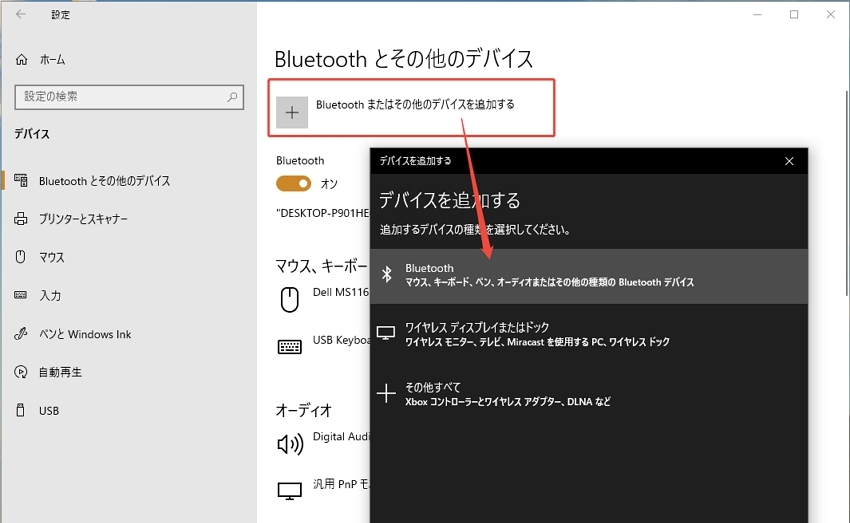The image size is (850, 523).
Task: Open the マウス mouse settings icon
Action: (x=21, y=256)
